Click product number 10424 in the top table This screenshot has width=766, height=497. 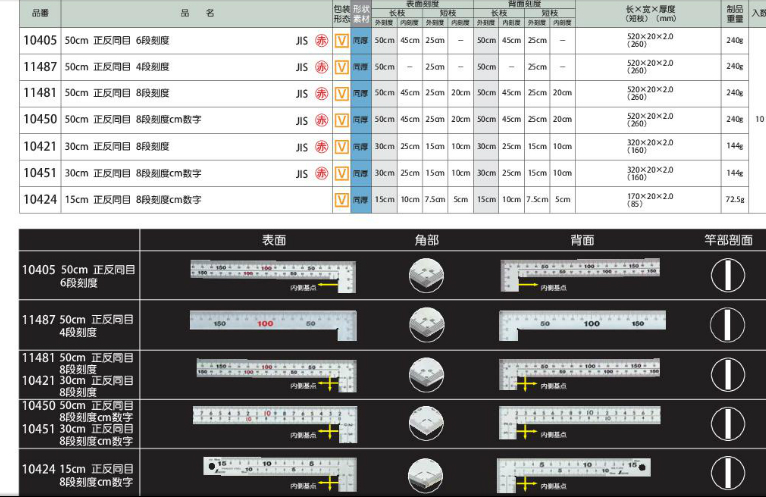[40, 199]
